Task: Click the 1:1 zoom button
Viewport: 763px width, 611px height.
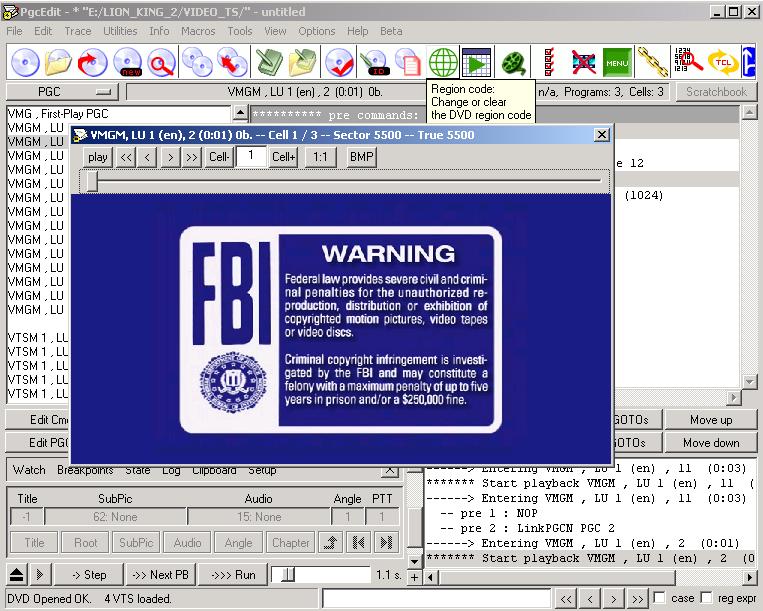Action: click(x=320, y=157)
